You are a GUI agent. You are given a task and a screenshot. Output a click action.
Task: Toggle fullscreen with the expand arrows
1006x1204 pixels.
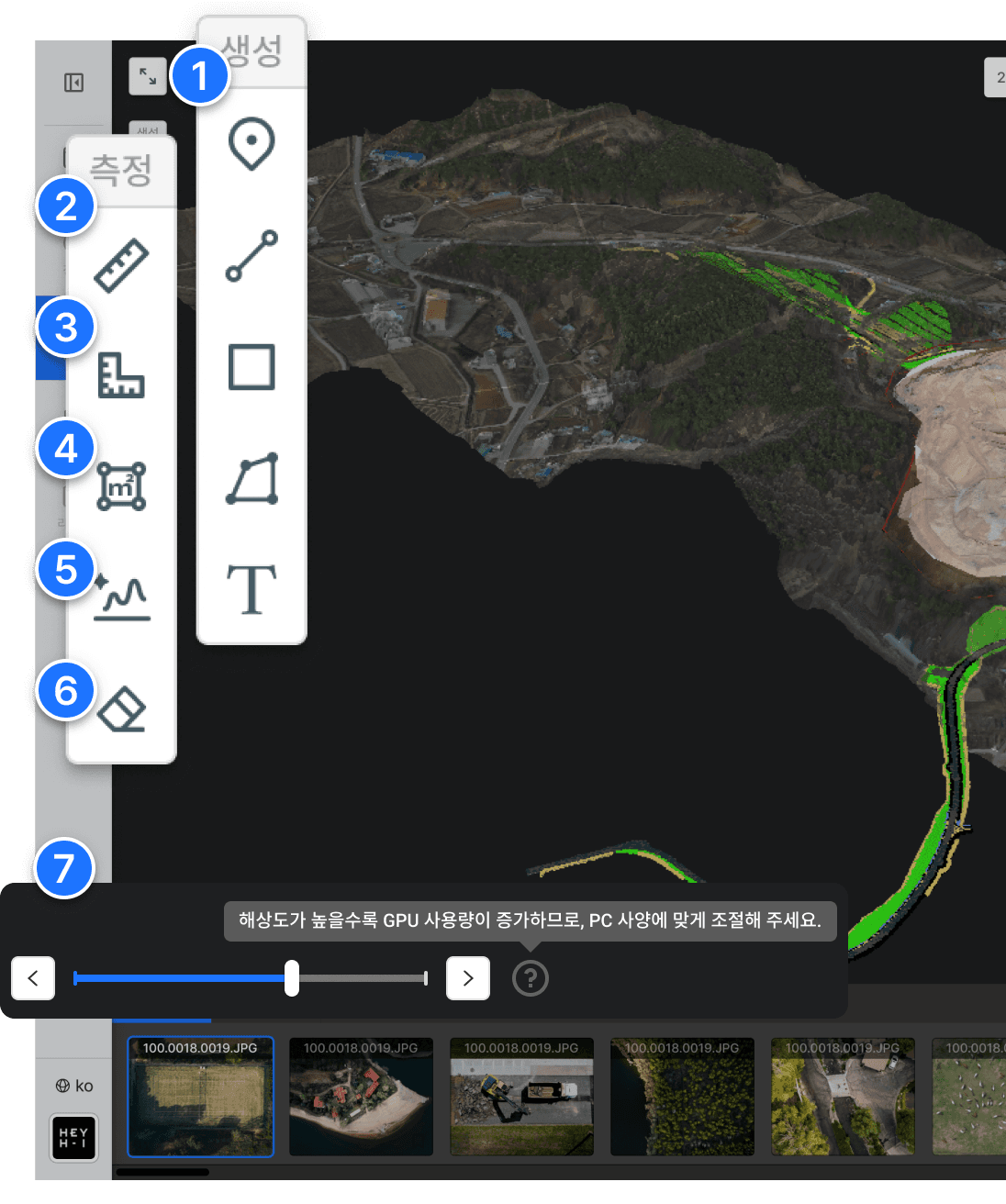(x=148, y=77)
